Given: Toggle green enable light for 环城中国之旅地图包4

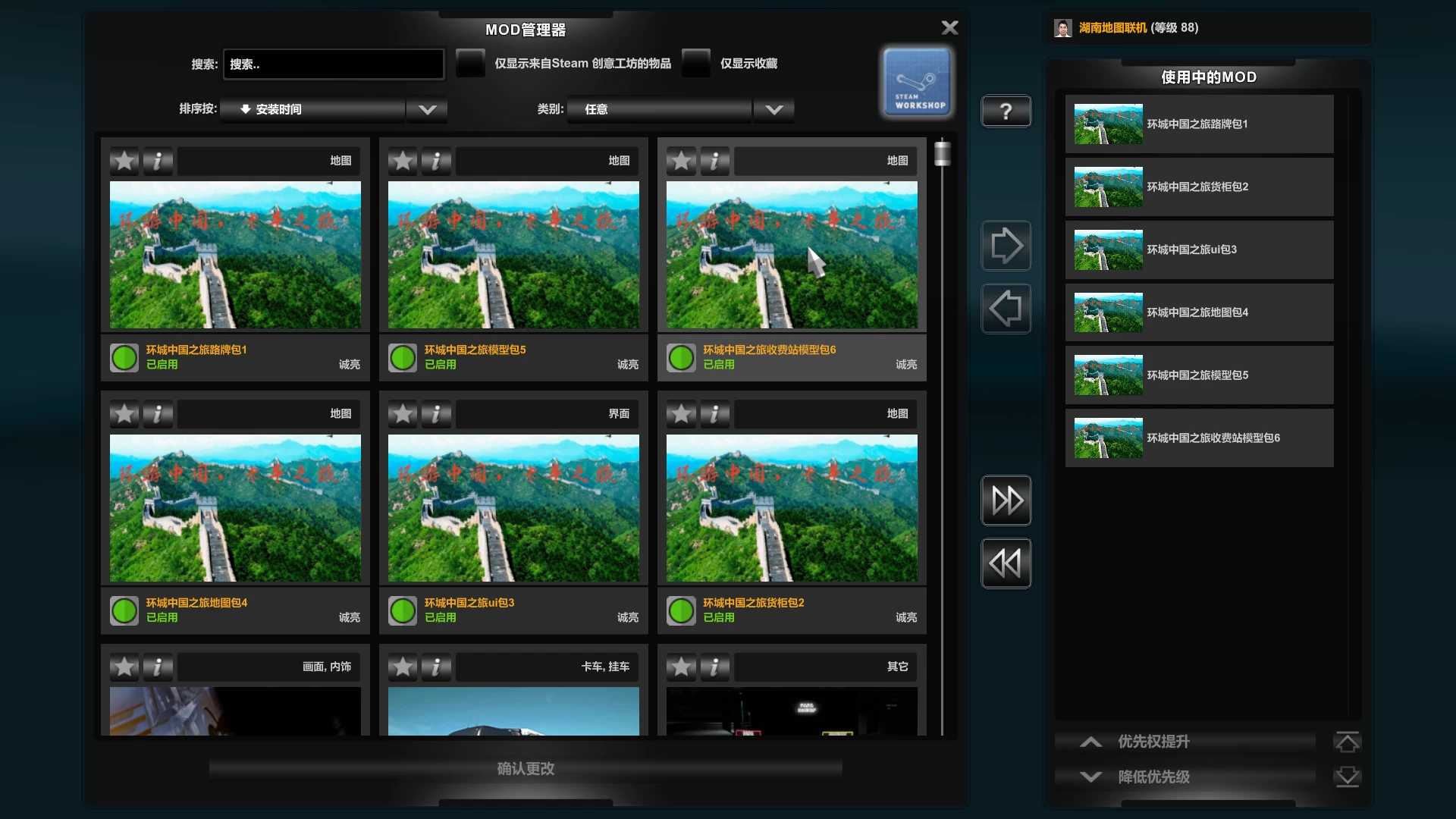Looking at the screenshot, I should coord(124,610).
